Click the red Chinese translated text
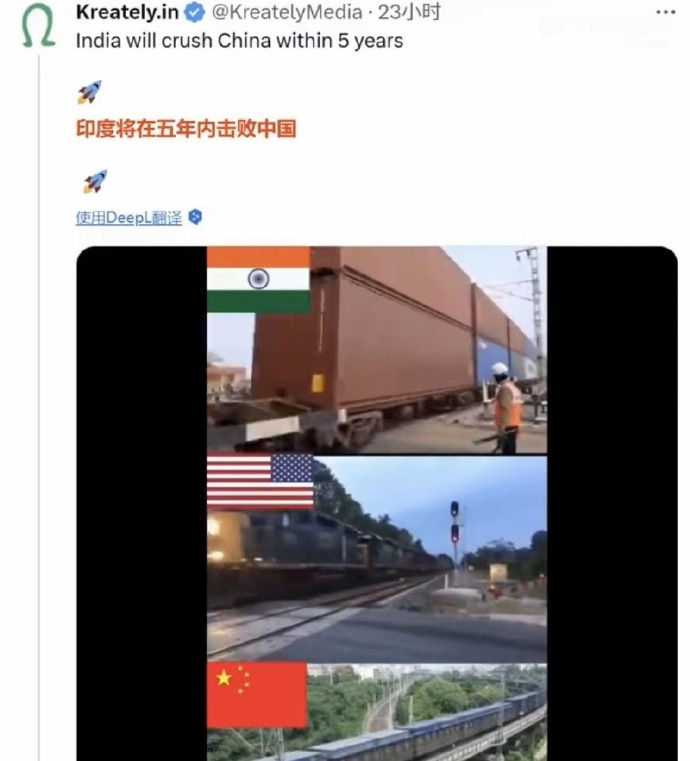Screen dimensions: 690x761 coord(186,129)
